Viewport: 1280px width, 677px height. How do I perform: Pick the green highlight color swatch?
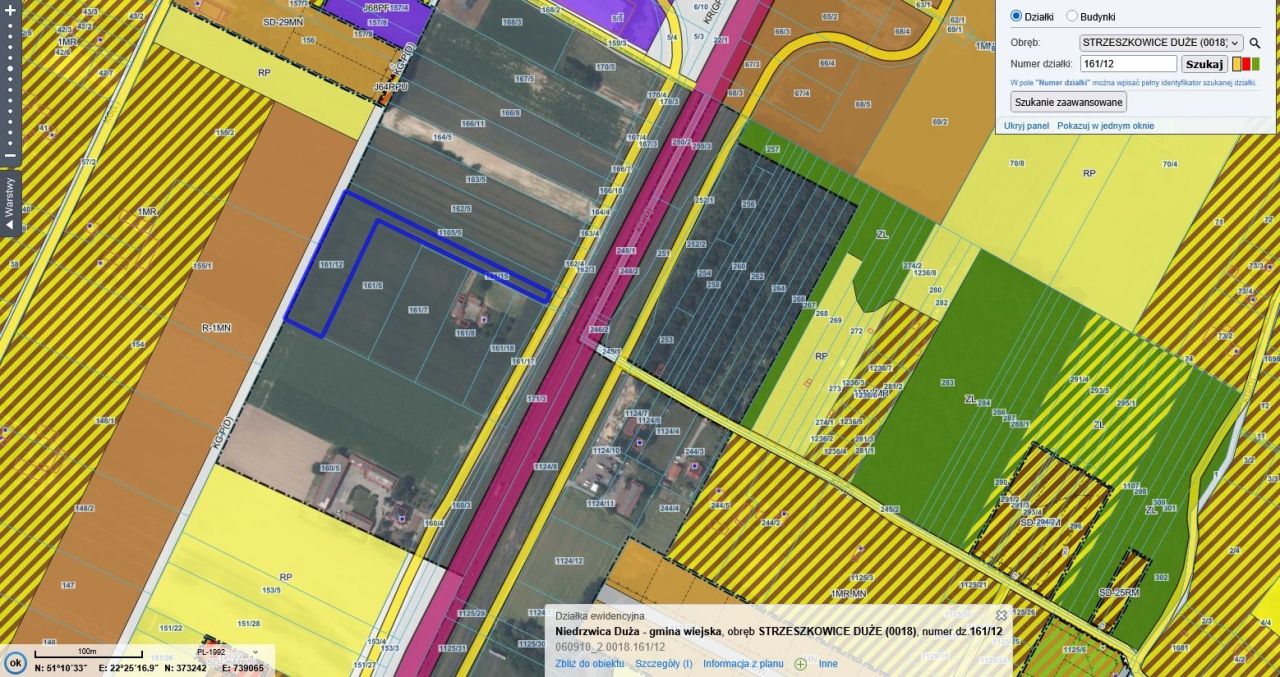pos(1255,64)
